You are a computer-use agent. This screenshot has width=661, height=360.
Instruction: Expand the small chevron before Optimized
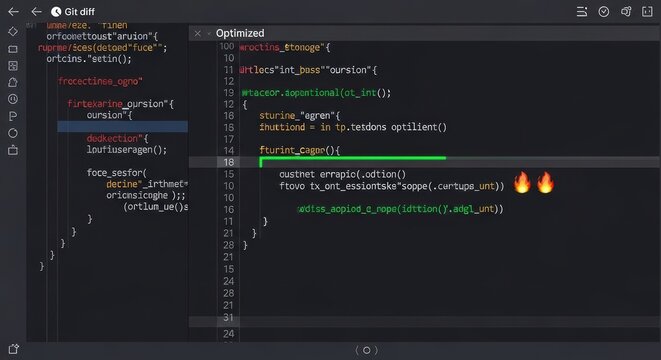(209, 33)
